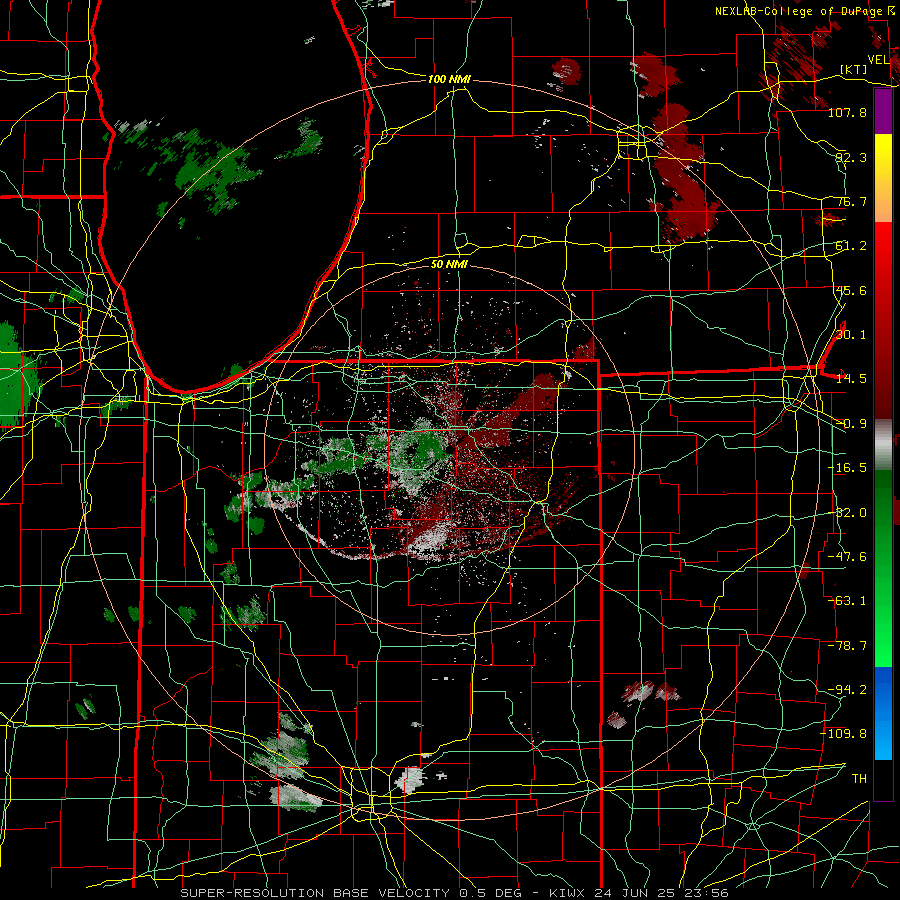
Task: Pick the gray-white zero-velocity color bar segment
Action: 883,445
